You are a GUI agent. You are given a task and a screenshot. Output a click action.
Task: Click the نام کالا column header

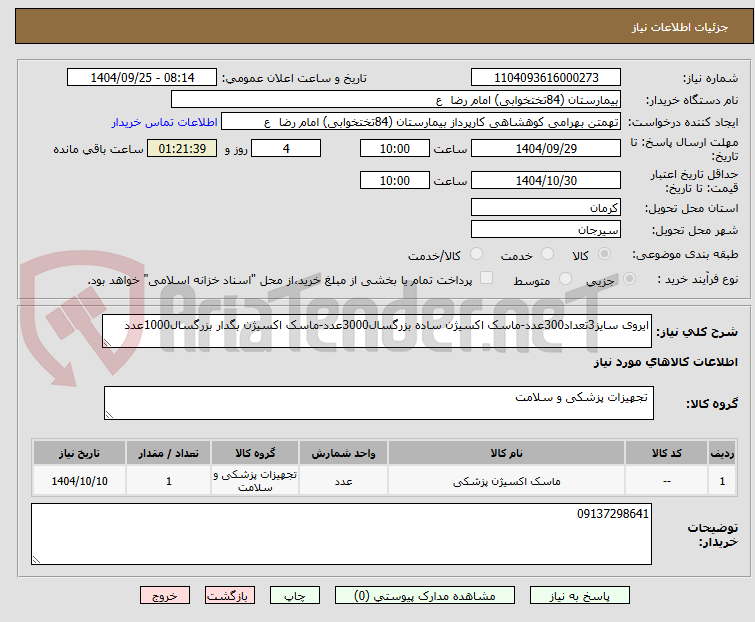pos(507,453)
